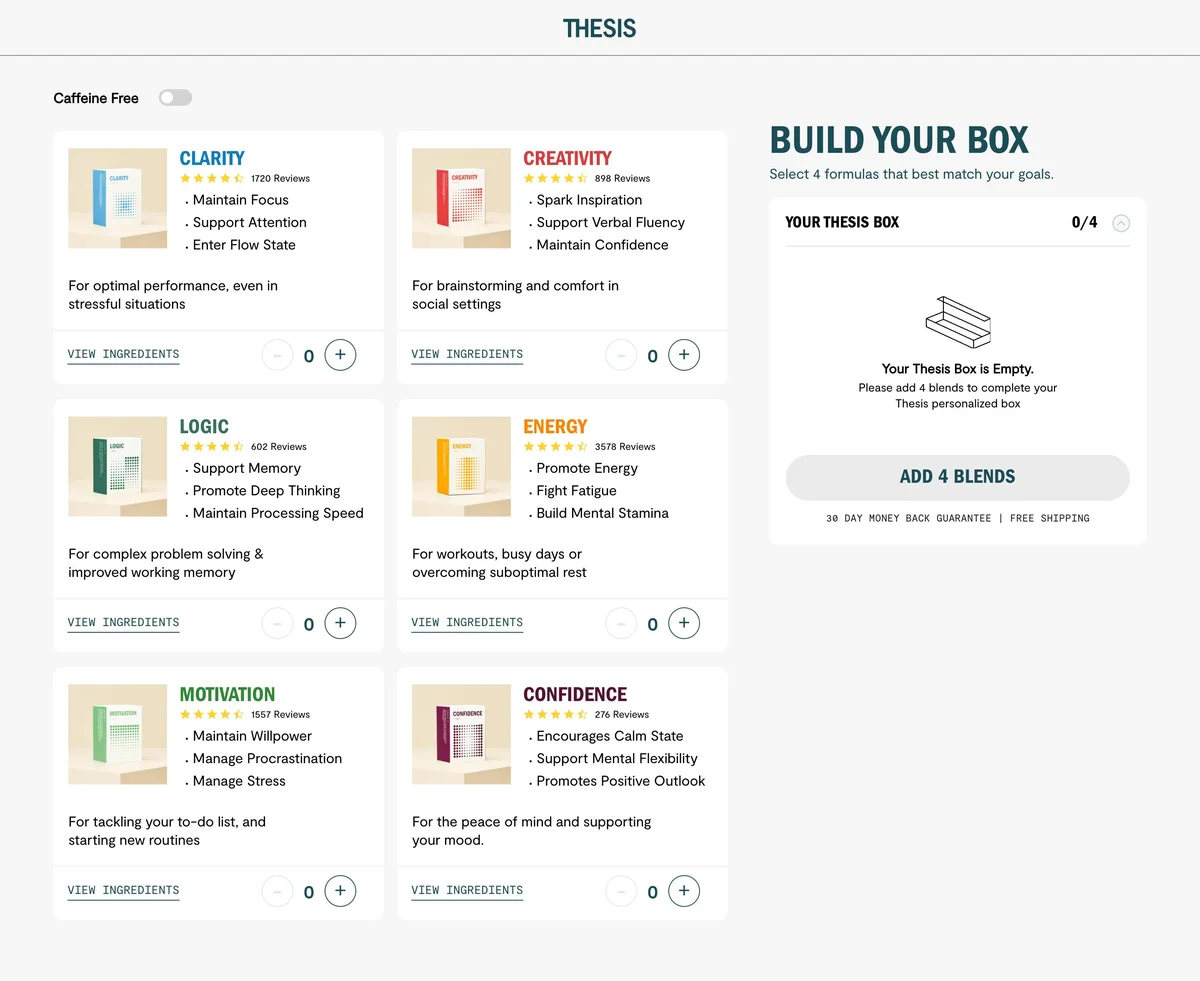
Task: View ingredients for Energy
Action: point(467,622)
